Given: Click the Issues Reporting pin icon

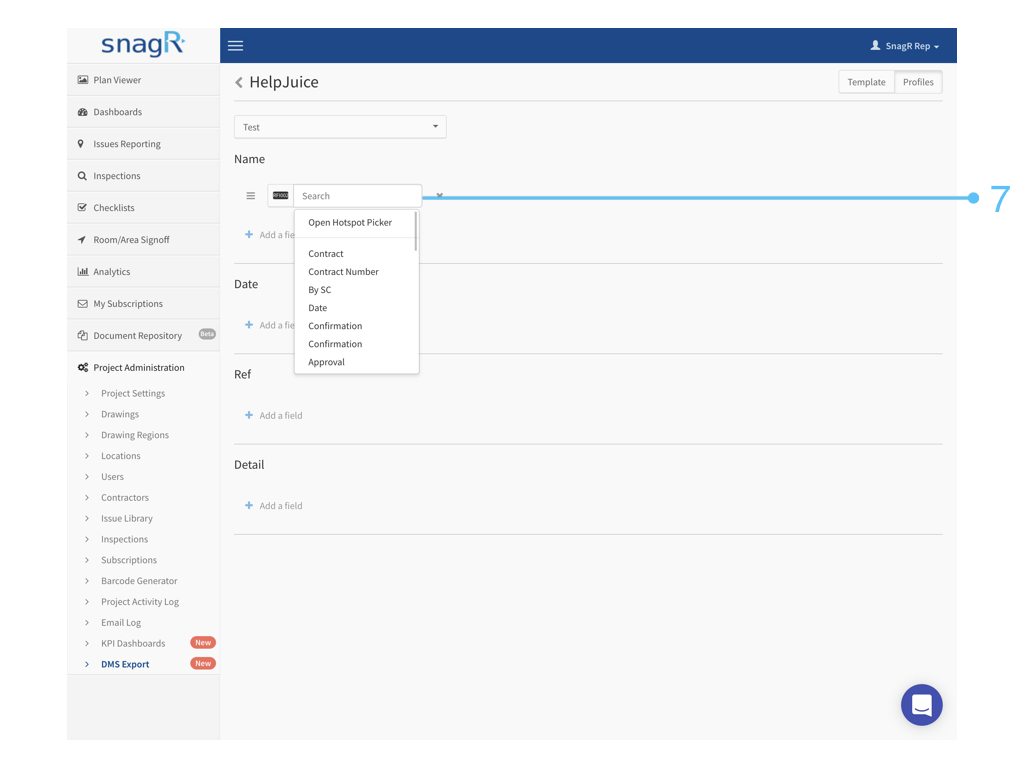Looking at the screenshot, I should point(81,144).
